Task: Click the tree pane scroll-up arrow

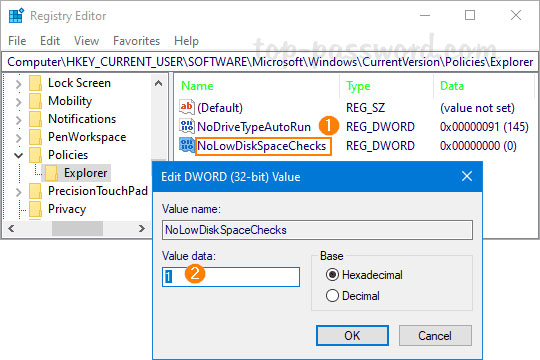Action: point(158,83)
